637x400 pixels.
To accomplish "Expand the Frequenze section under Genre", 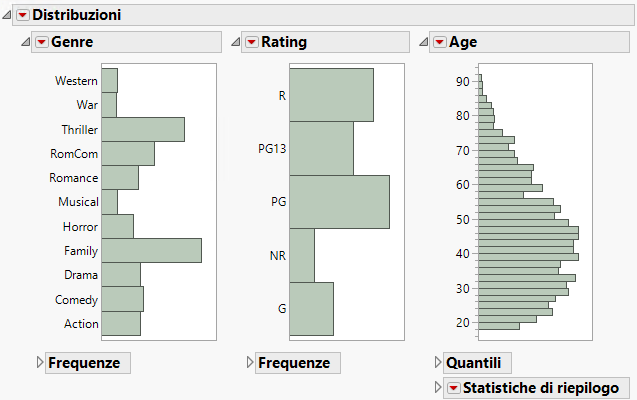I will (40, 363).
